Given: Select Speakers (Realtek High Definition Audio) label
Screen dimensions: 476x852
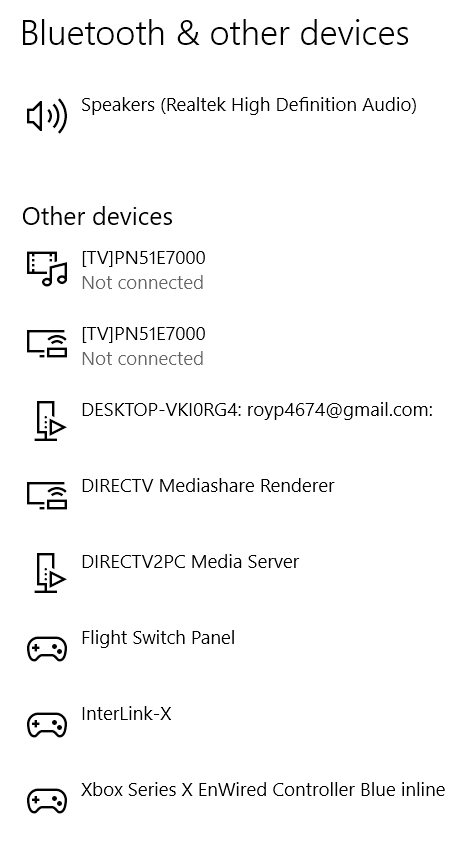Looking at the screenshot, I should click(x=249, y=104).
